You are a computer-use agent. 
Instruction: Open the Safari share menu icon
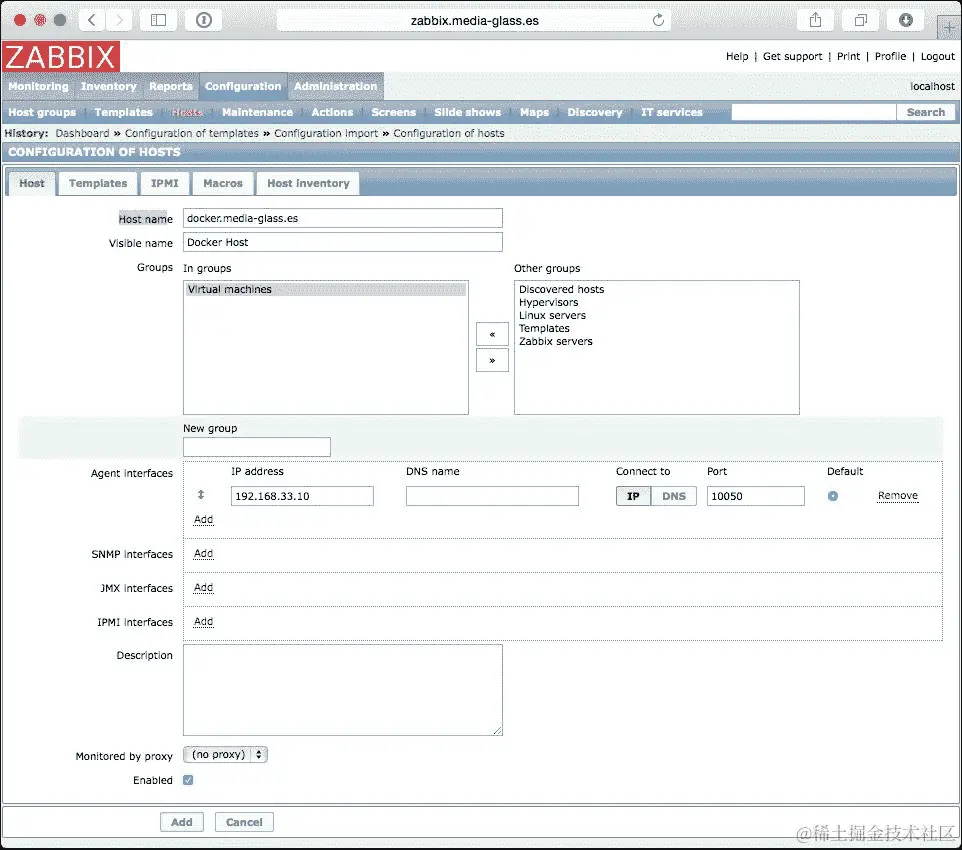click(x=815, y=19)
